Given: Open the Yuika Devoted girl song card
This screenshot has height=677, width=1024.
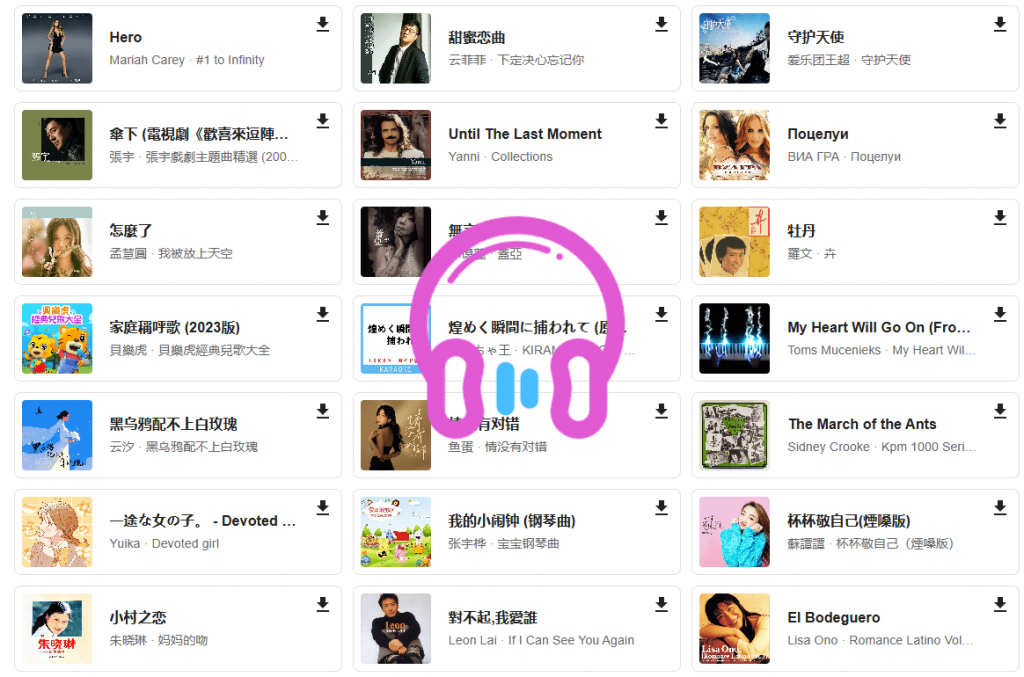Looking at the screenshot, I should click(x=178, y=532).
